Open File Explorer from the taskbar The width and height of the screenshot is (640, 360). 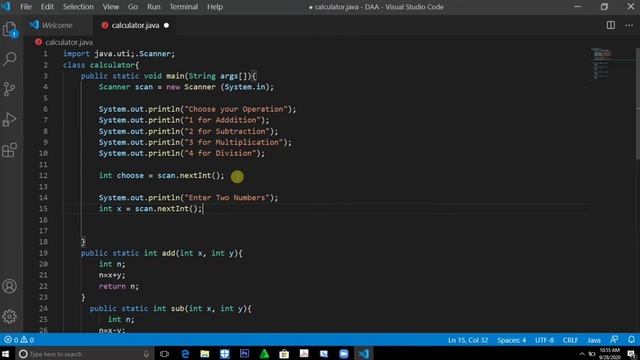coord(204,353)
